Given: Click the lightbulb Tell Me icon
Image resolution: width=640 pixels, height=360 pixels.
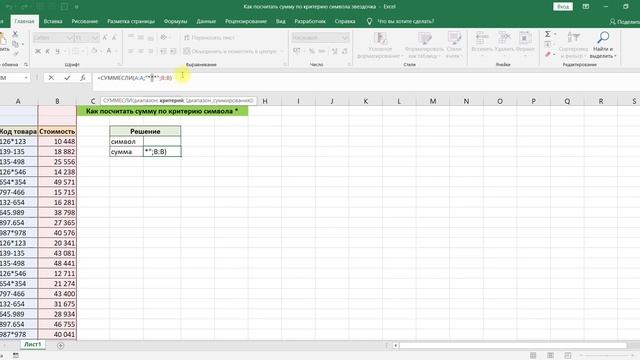Looking at the screenshot, I should pos(369,21).
